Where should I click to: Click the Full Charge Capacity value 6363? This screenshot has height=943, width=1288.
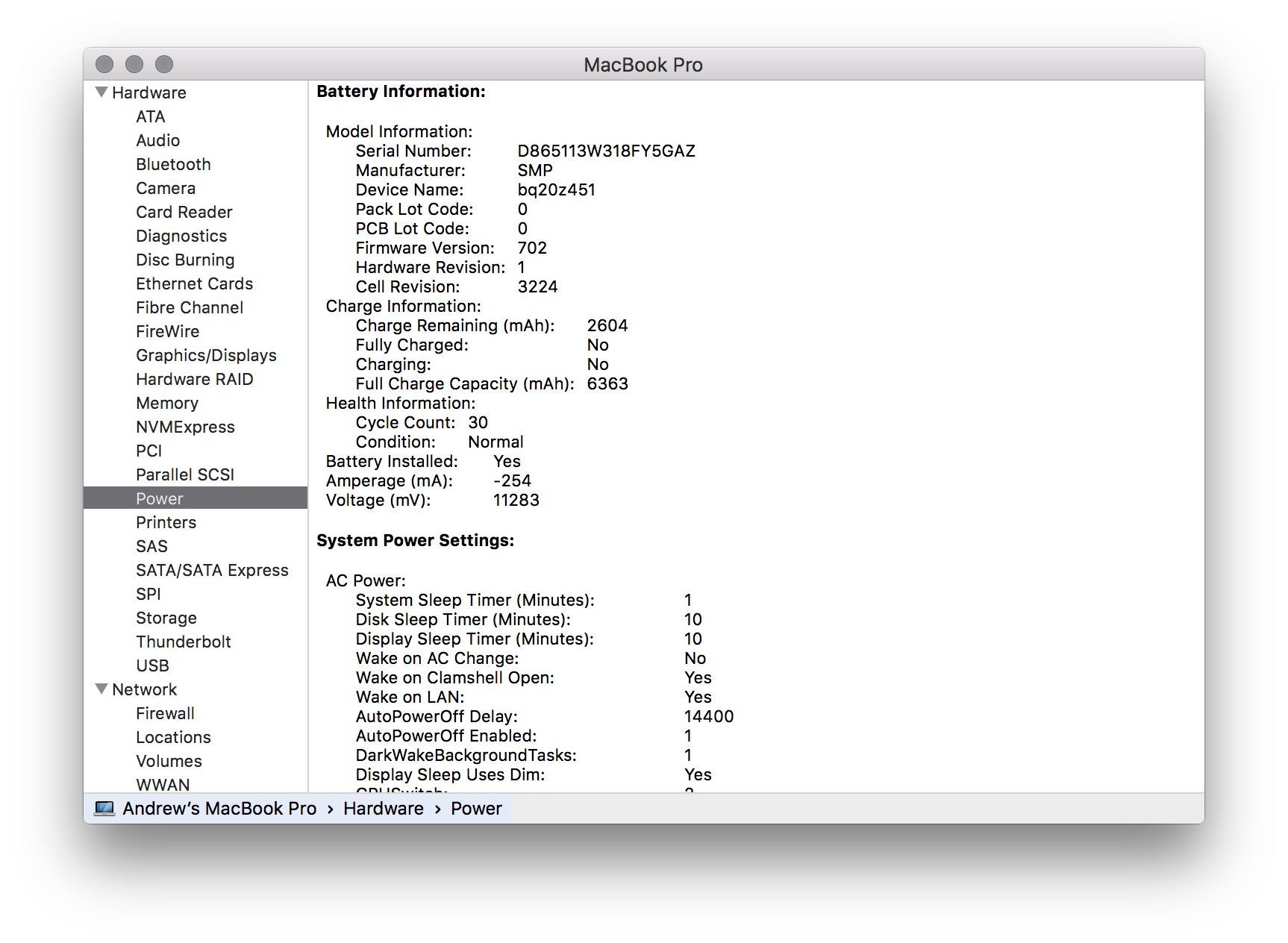click(607, 383)
